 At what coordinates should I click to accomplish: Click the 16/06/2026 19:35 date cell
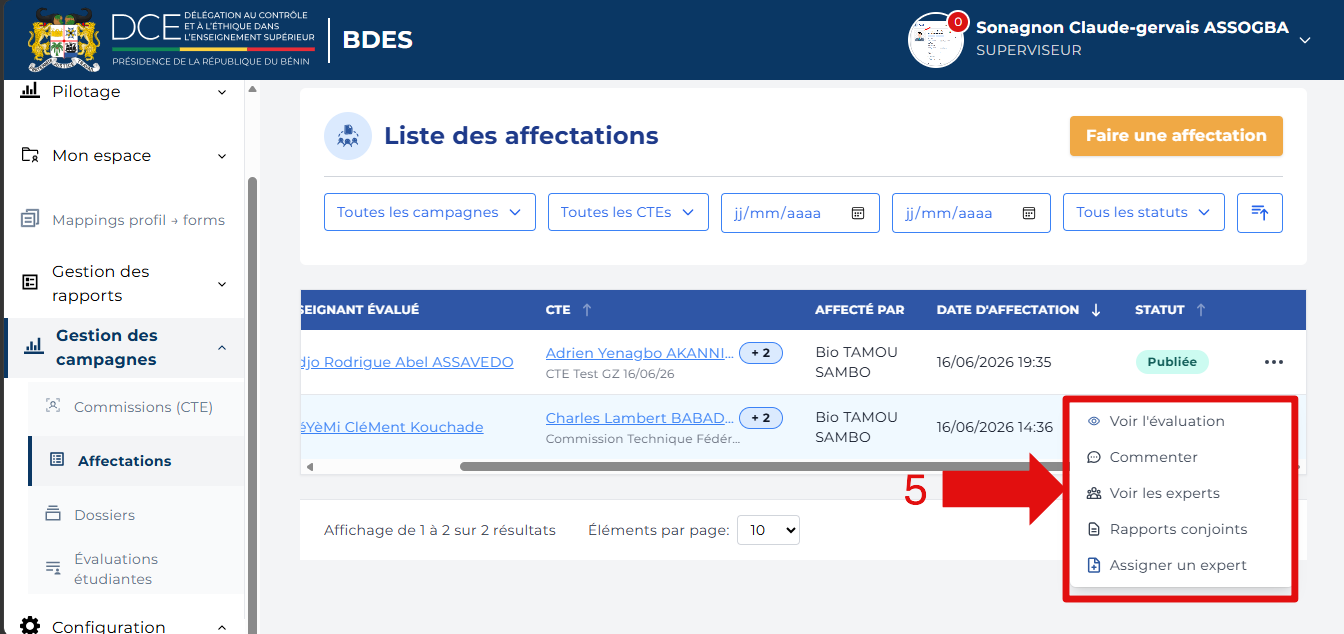tap(994, 362)
